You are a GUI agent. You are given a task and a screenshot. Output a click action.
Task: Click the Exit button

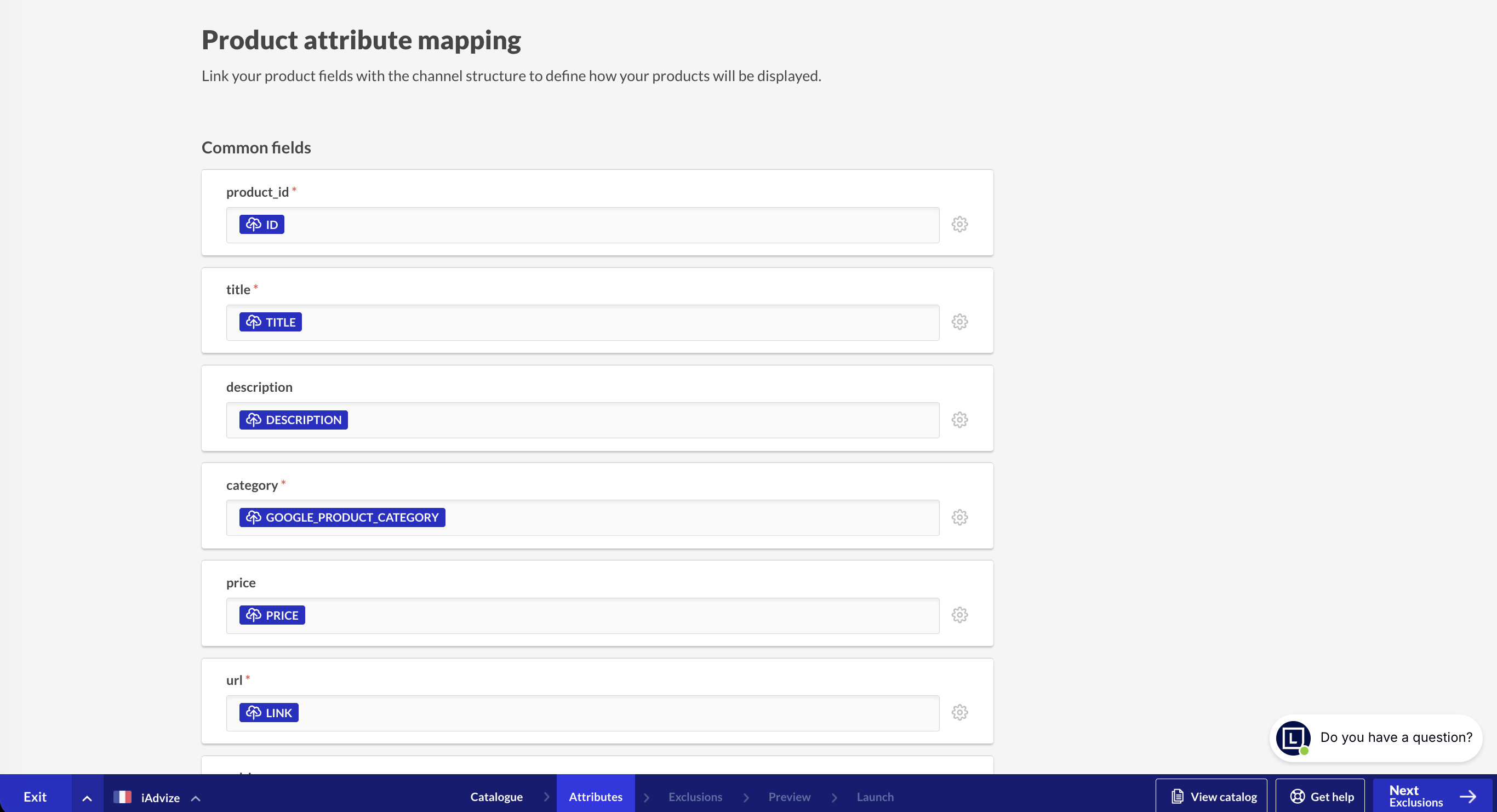35,797
